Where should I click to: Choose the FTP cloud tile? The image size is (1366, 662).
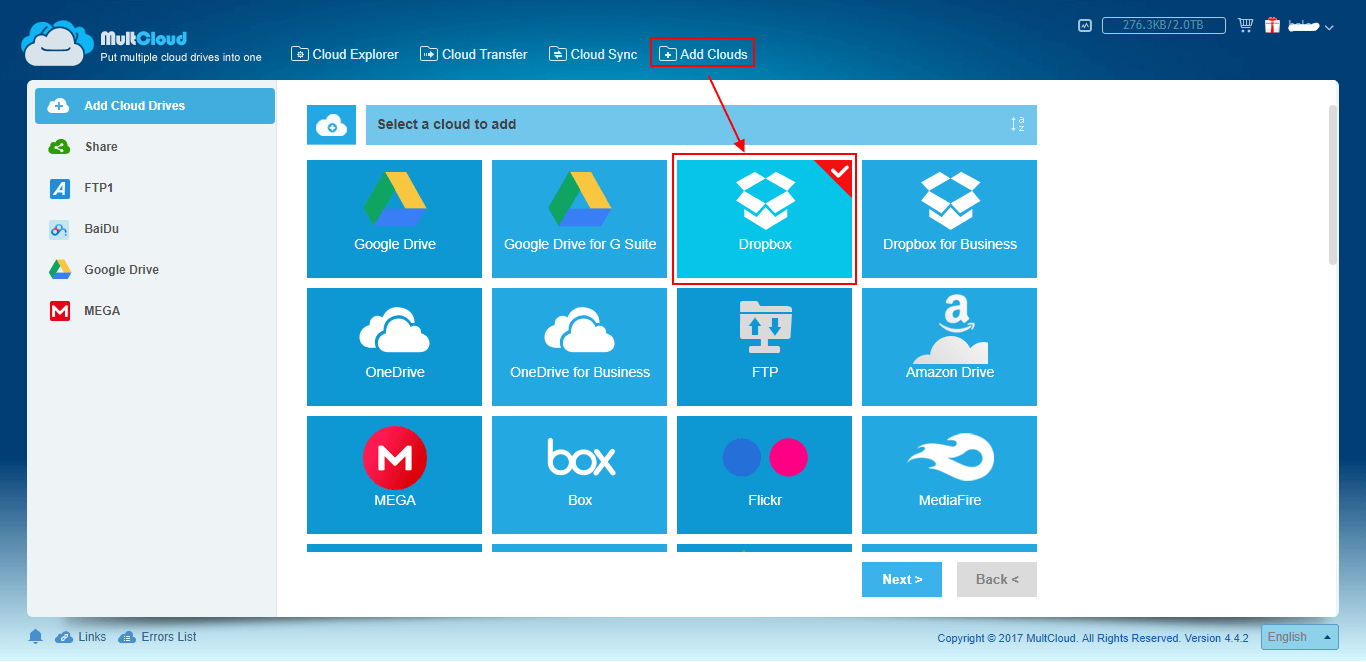pos(764,347)
